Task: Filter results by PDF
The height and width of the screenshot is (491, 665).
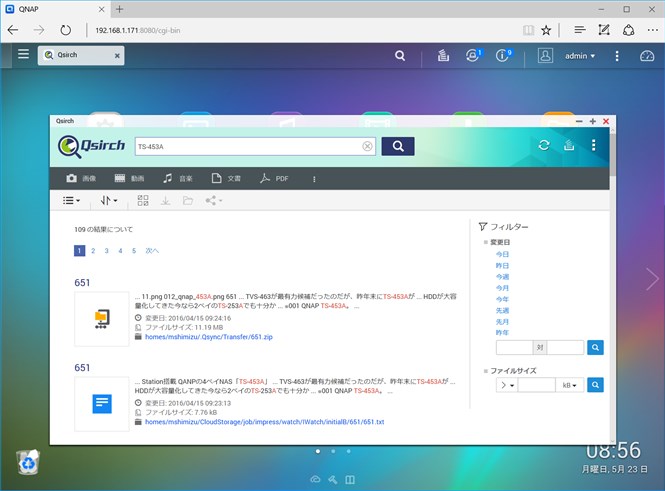Action: (274, 179)
